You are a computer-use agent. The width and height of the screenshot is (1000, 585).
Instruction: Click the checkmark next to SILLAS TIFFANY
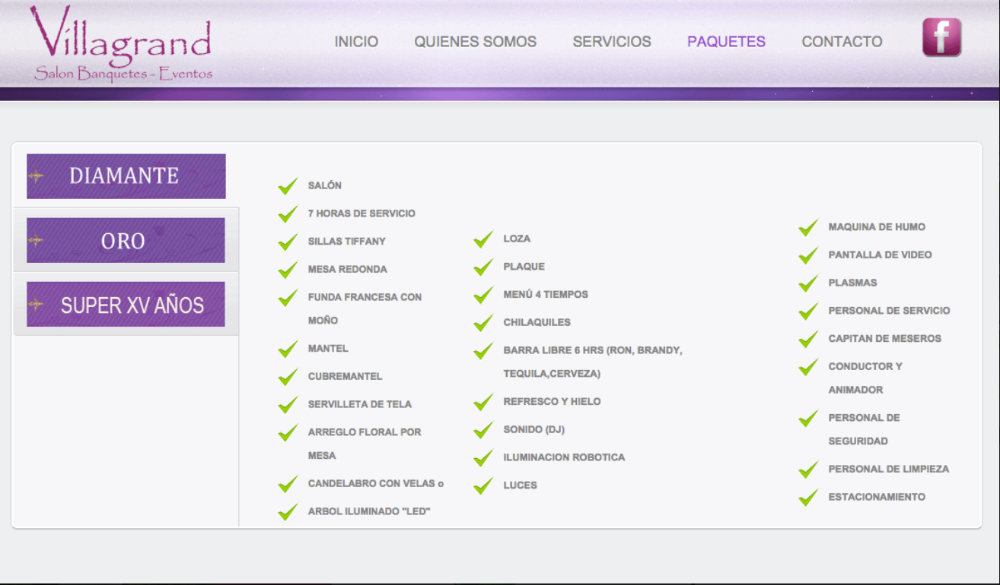[x=288, y=242]
